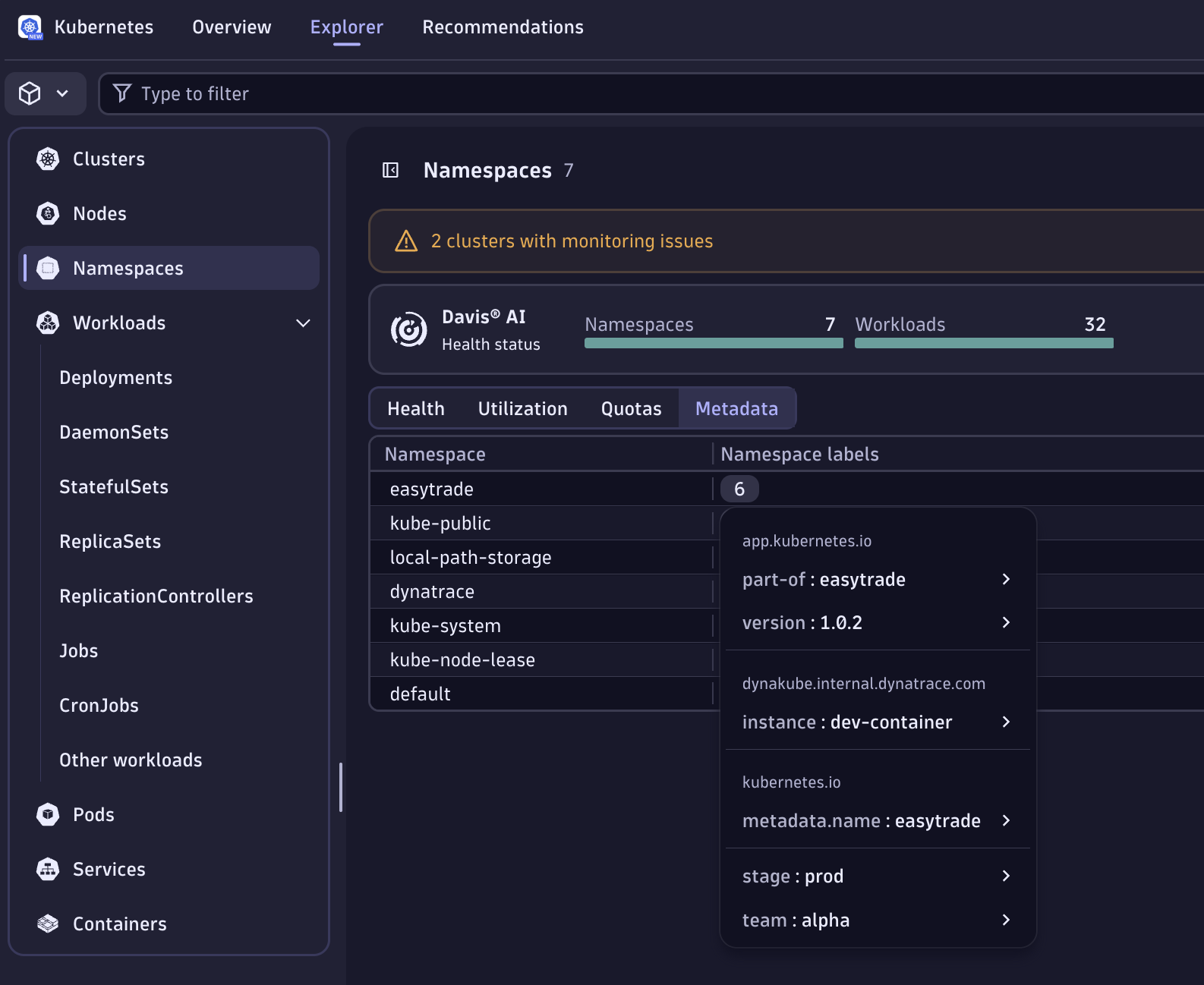Click the Pods icon in sidebar
The height and width of the screenshot is (985, 1204).
[x=48, y=815]
